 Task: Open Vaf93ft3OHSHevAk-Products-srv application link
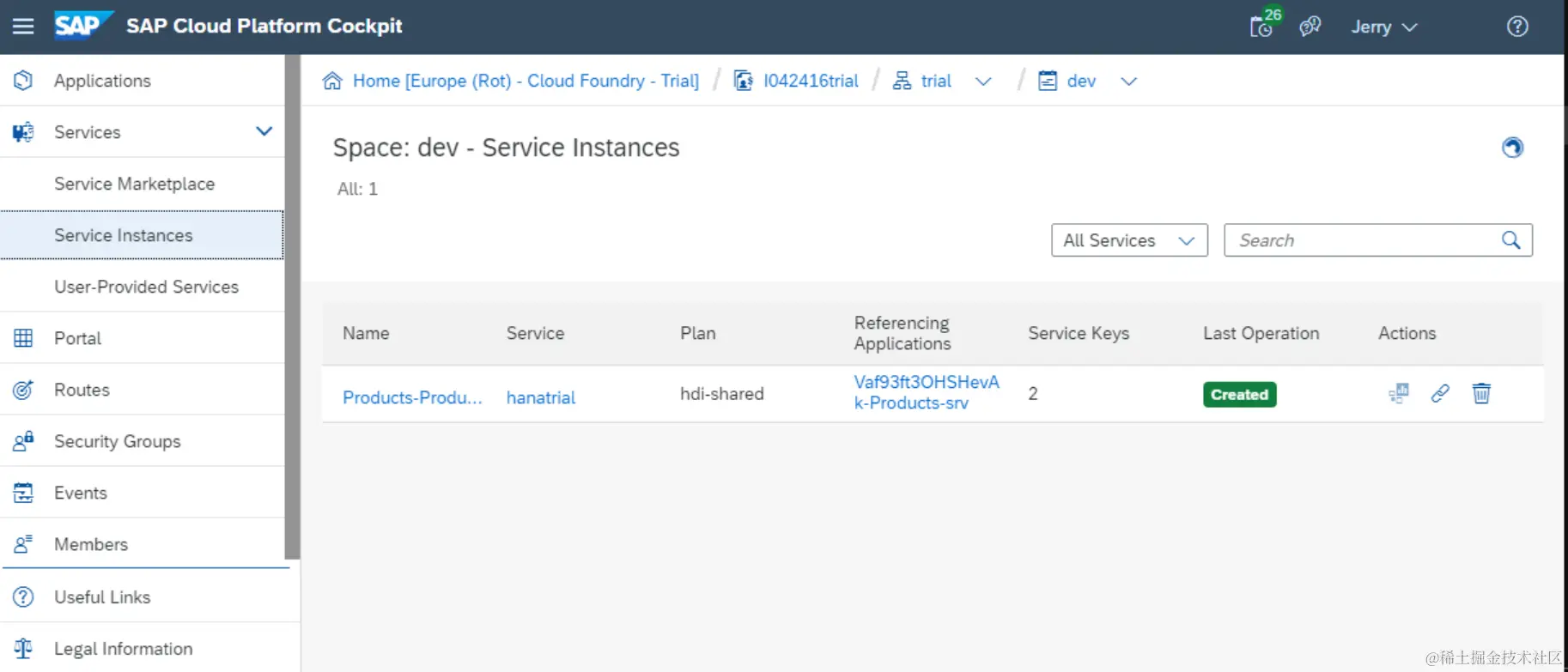927,392
